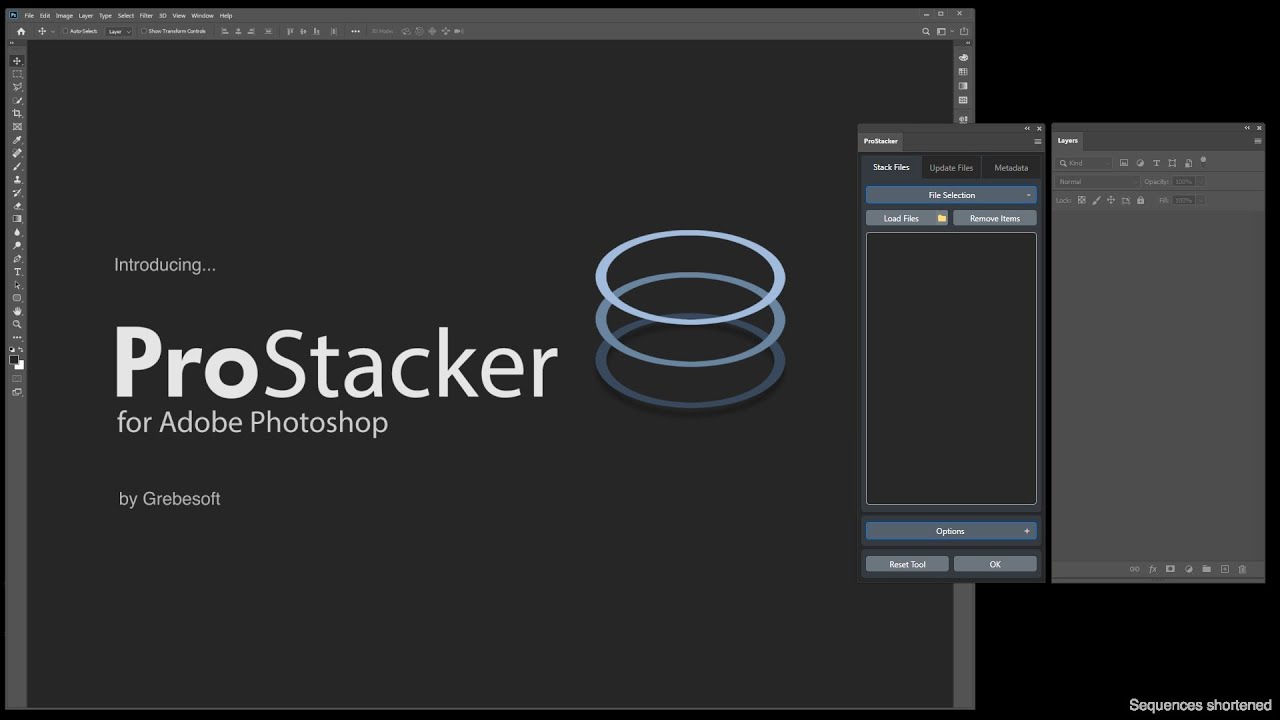1280x720 pixels.
Task: Open the File menu
Action: pos(28,16)
